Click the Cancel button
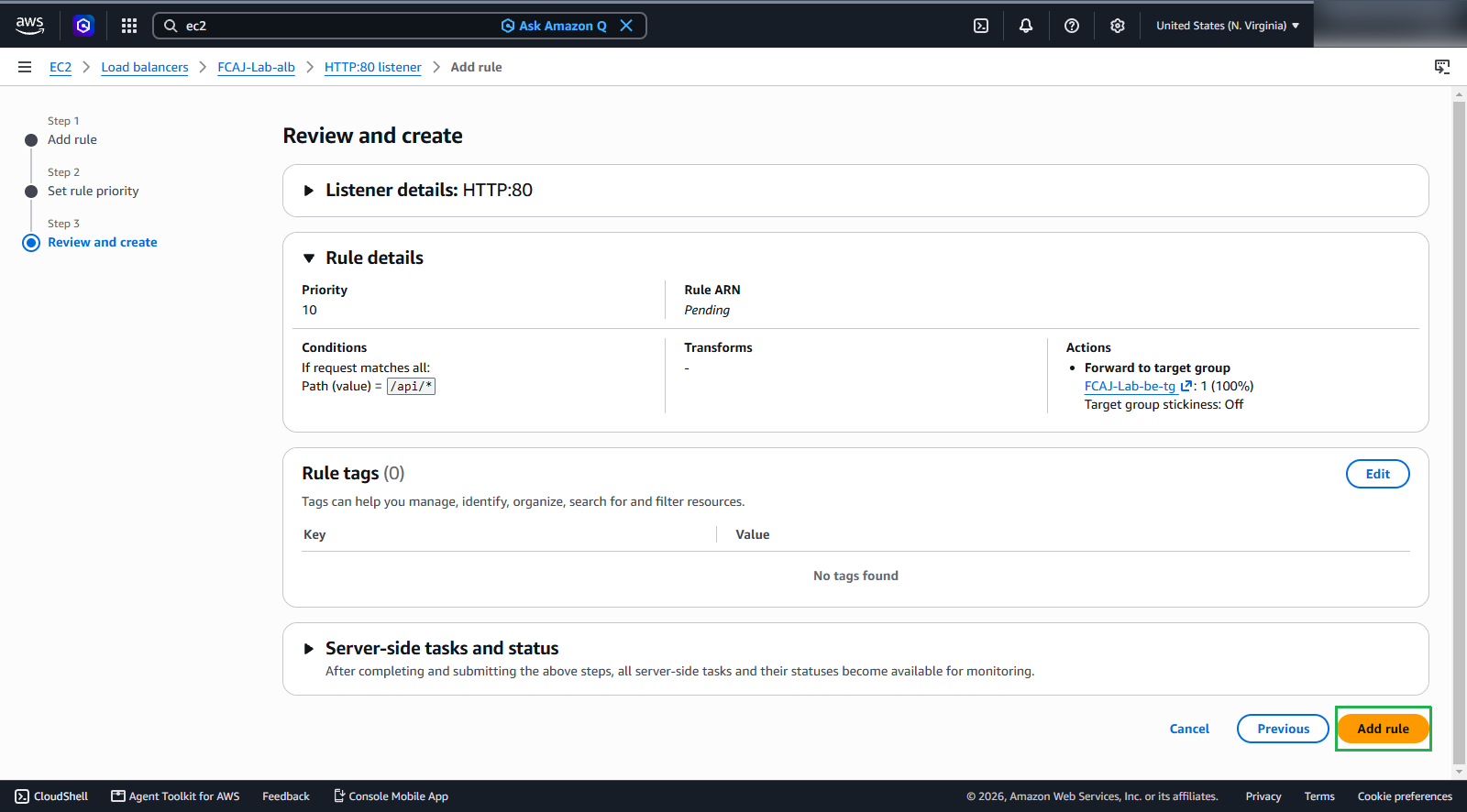The image size is (1467, 812). pyautogui.click(x=1189, y=729)
